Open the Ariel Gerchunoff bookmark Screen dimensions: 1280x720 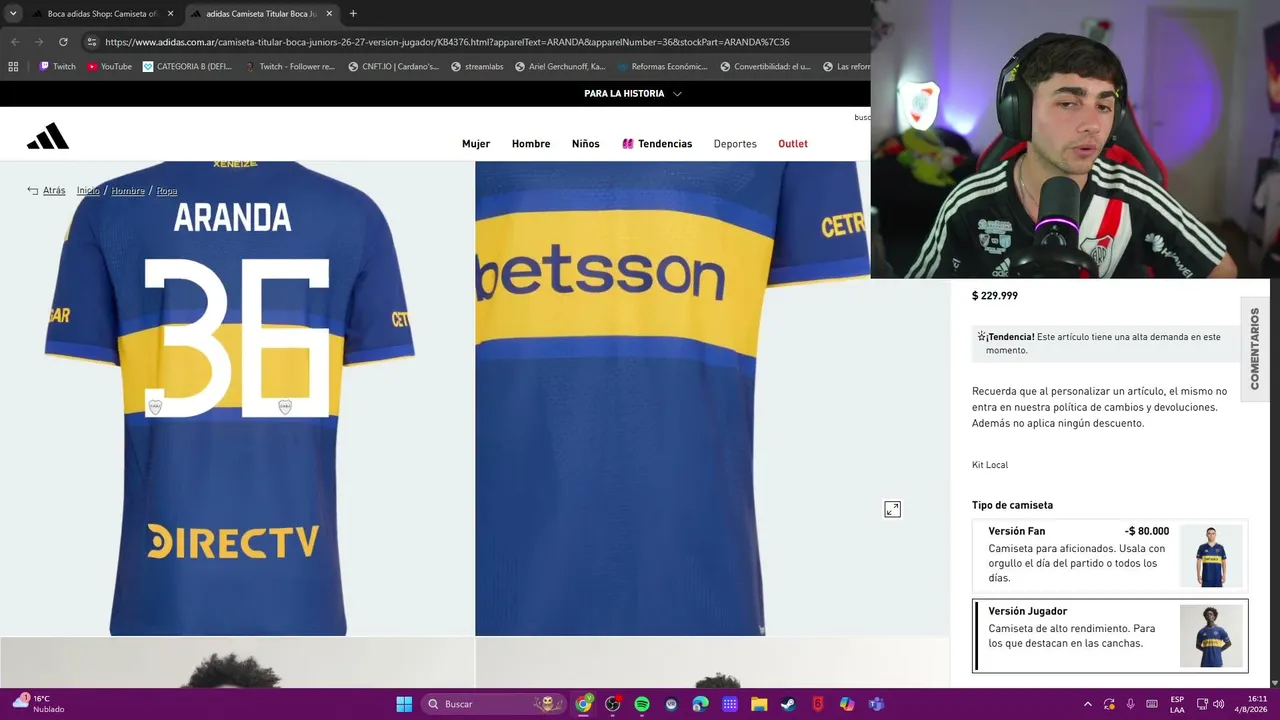click(560, 67)
